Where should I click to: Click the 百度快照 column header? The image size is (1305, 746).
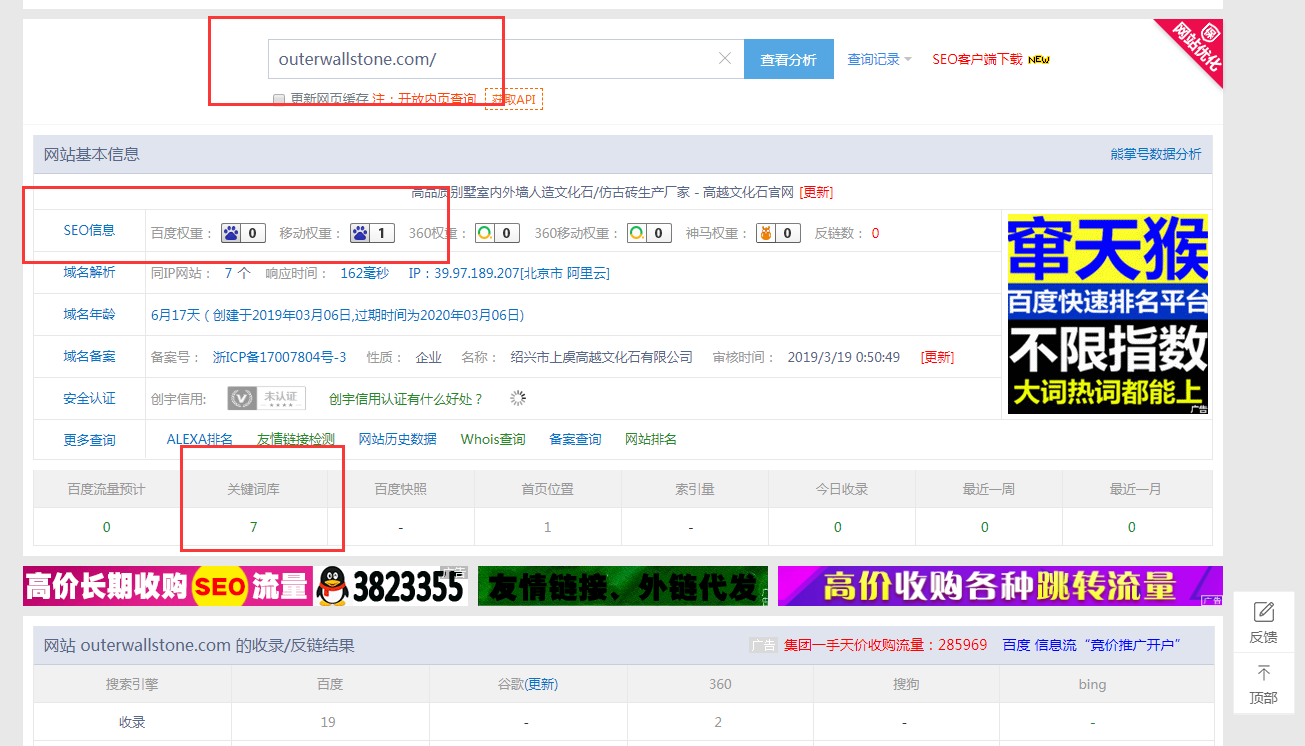401,489
